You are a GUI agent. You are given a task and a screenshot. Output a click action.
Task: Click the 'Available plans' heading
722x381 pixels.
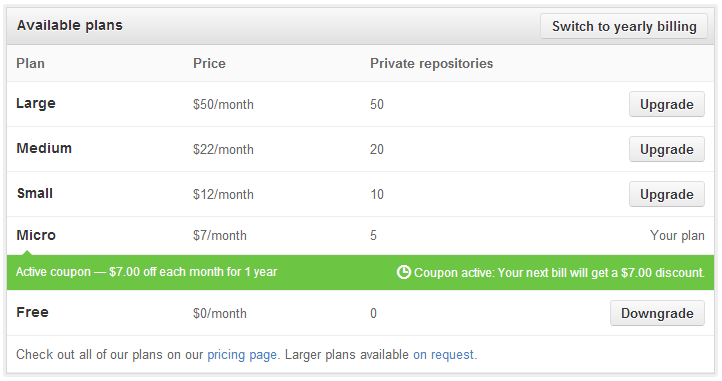point(70,25)
